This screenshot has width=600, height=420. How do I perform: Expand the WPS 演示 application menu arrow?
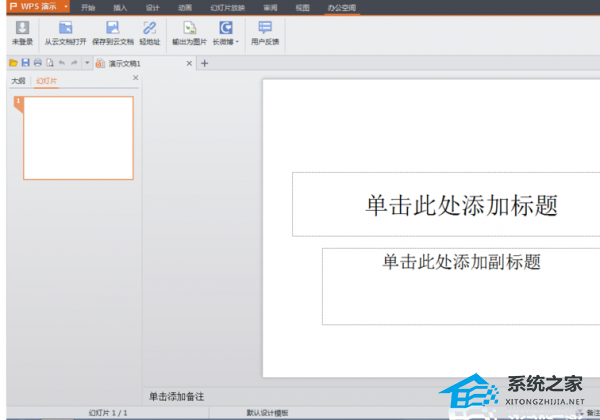point(65,6)
